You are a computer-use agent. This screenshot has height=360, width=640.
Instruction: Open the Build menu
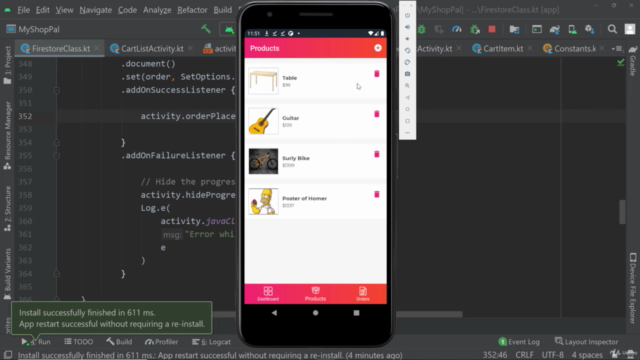coord(222,10)
